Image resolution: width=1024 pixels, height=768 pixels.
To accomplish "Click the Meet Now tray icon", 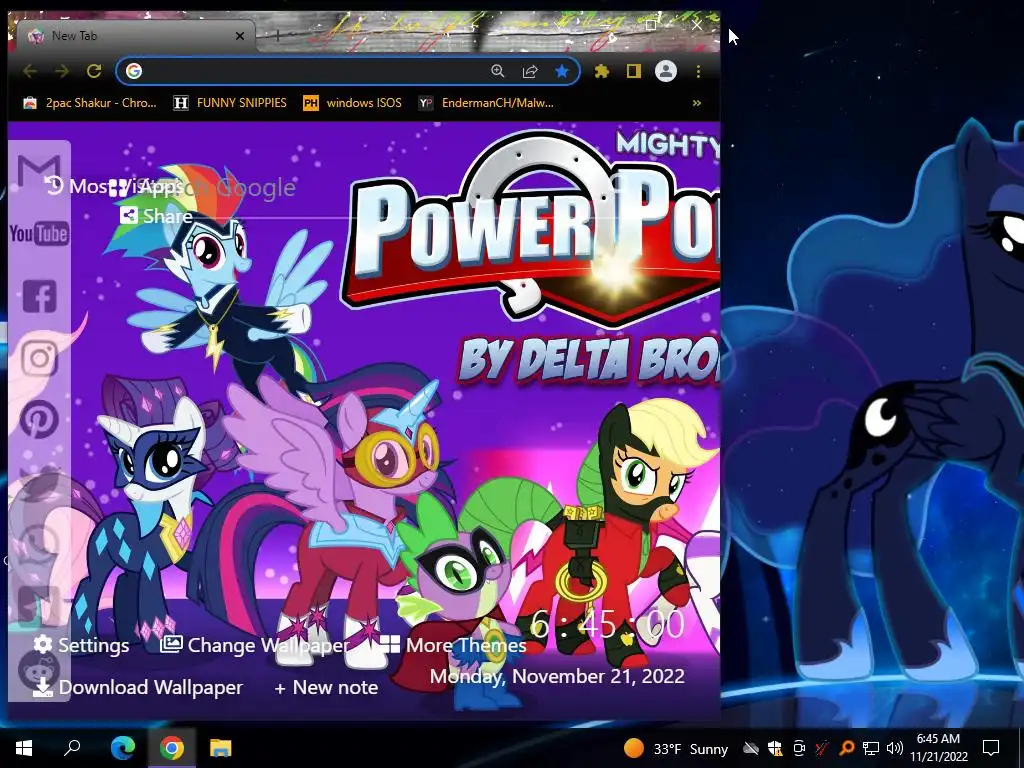I will (799, 748).
